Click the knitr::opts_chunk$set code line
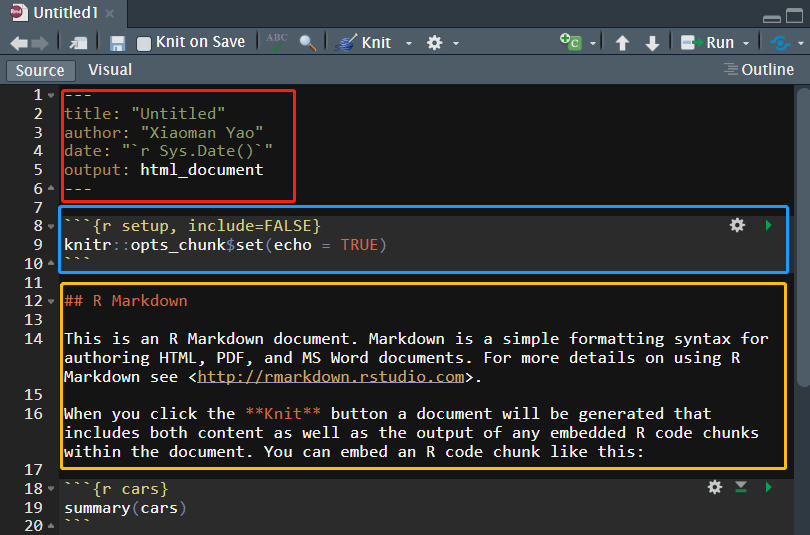The image size is (810, 535). [x=225, y=245]
